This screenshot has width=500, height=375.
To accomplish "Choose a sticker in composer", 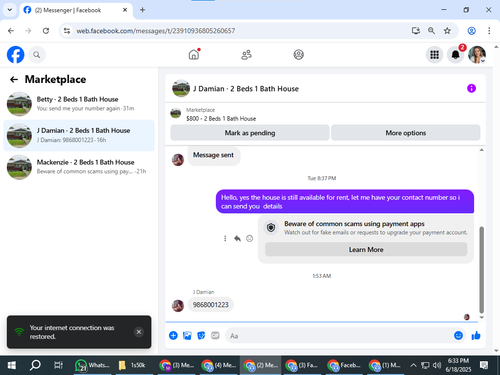I will click(x=201, y=335).
